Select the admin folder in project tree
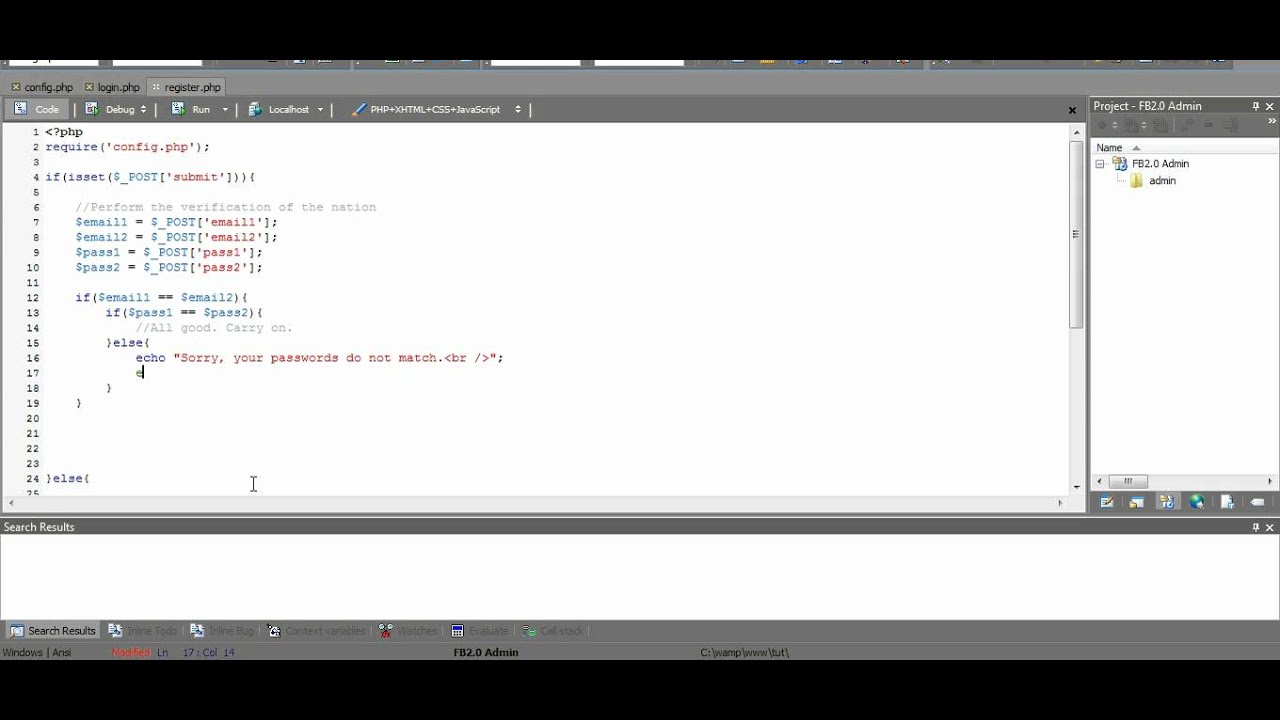The height and width of the screenshot is (720, 1280). 1153,181
